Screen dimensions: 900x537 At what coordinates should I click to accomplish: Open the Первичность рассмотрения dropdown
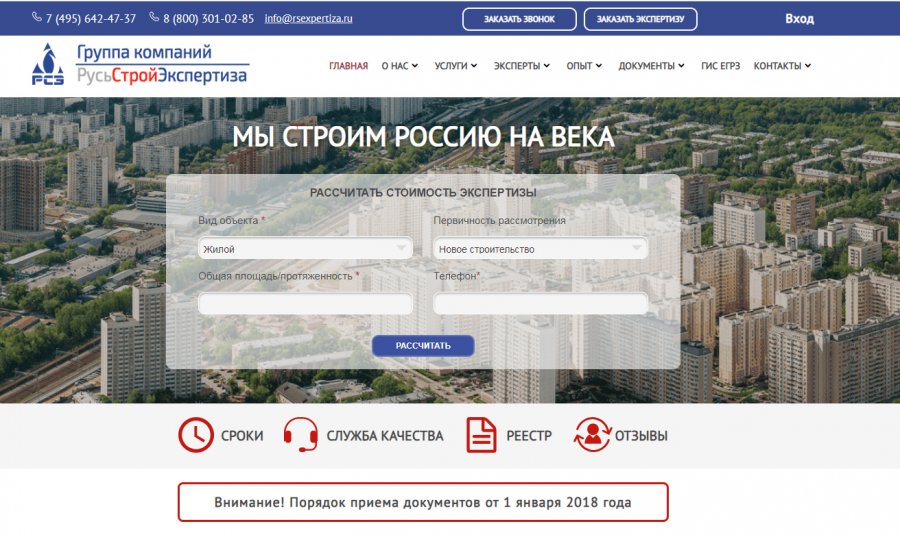(541, 249)
